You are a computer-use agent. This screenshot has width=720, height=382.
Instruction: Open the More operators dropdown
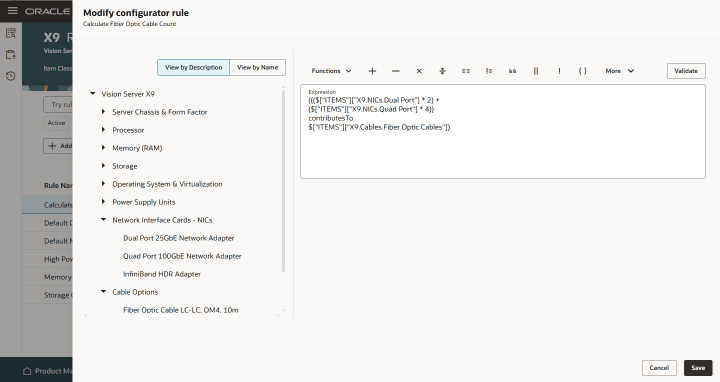(x=619, y=71)
